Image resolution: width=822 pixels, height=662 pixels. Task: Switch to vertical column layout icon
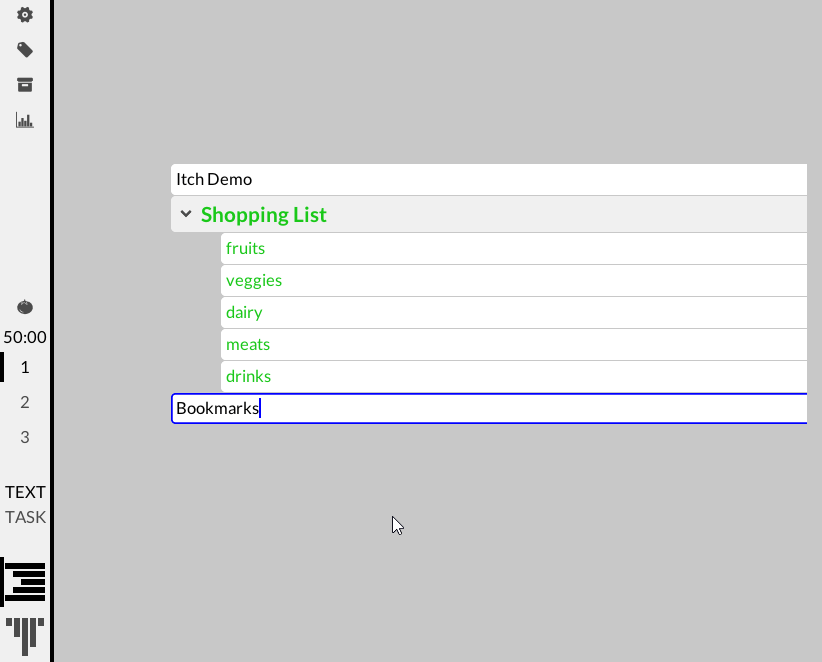click(x=25, y=634)
